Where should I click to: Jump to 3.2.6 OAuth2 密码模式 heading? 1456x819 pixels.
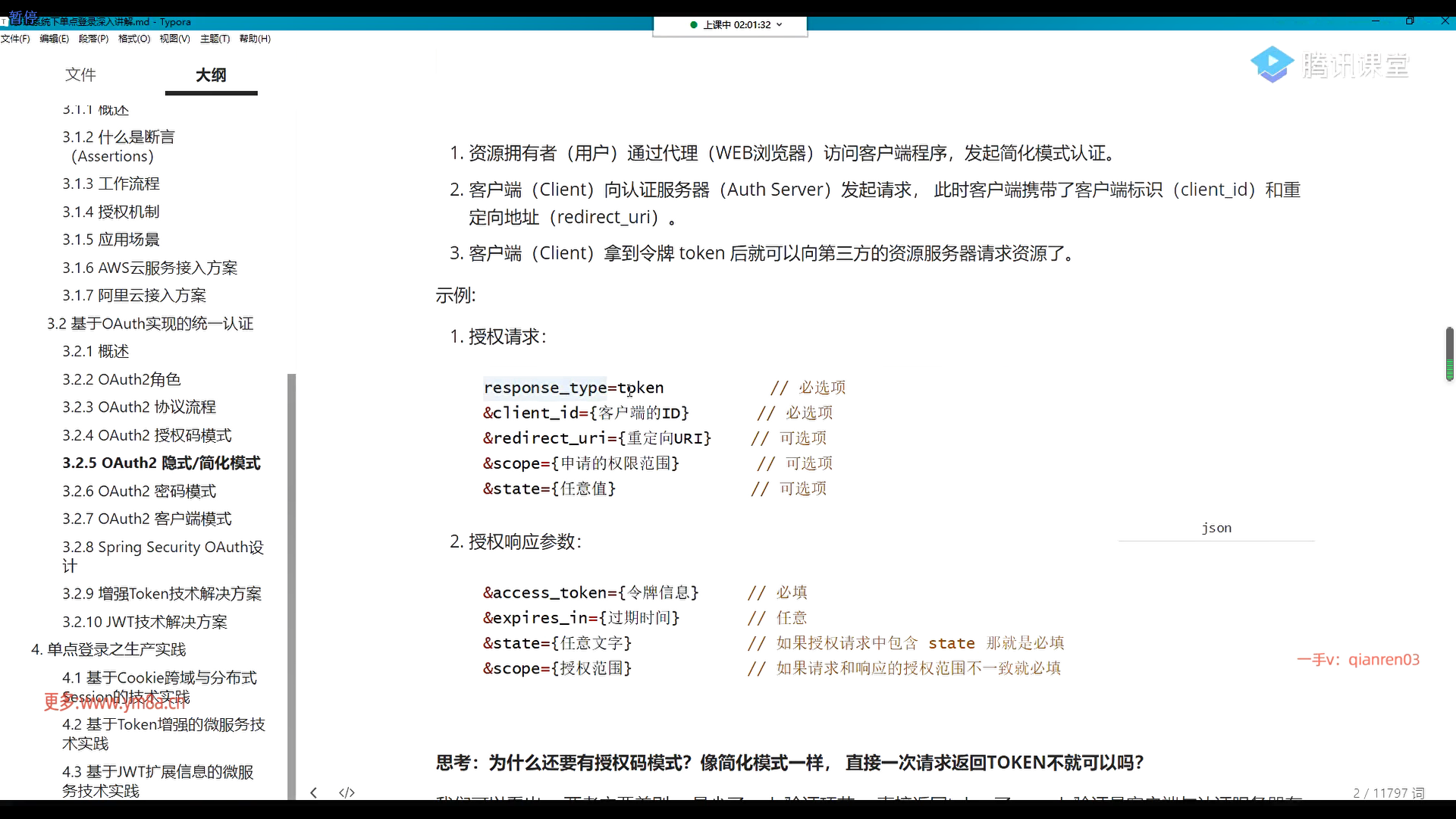[139, 491]
